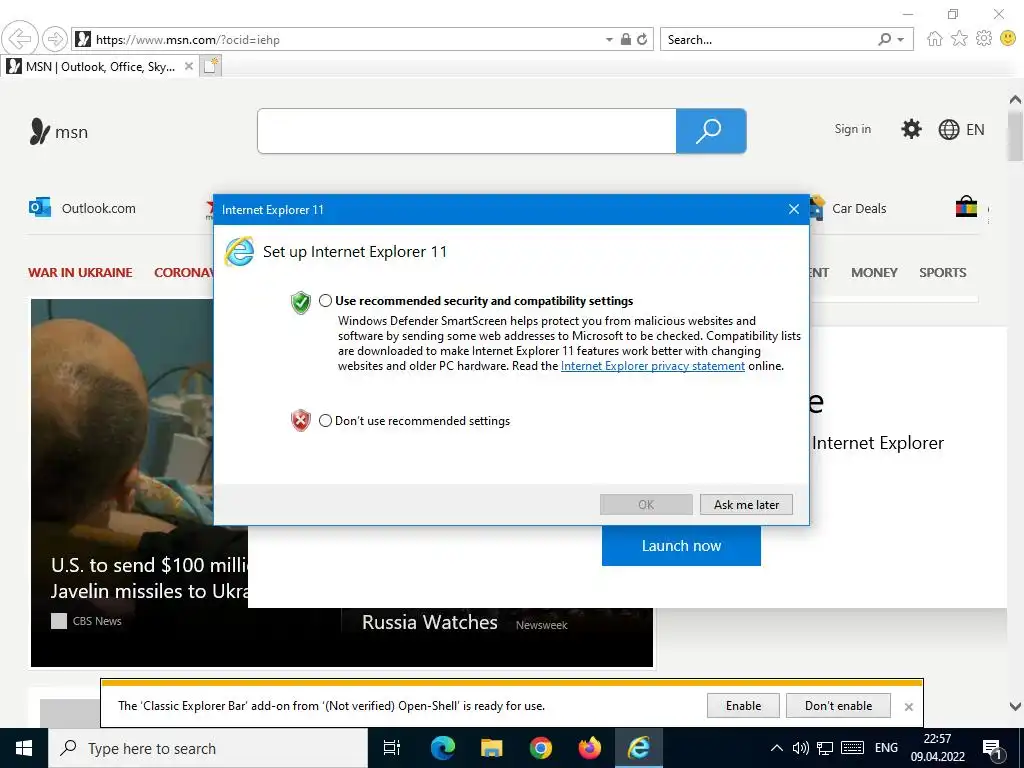
Task: Select Use recommended security and compatibility settings
Action: [x=325, y=300]
